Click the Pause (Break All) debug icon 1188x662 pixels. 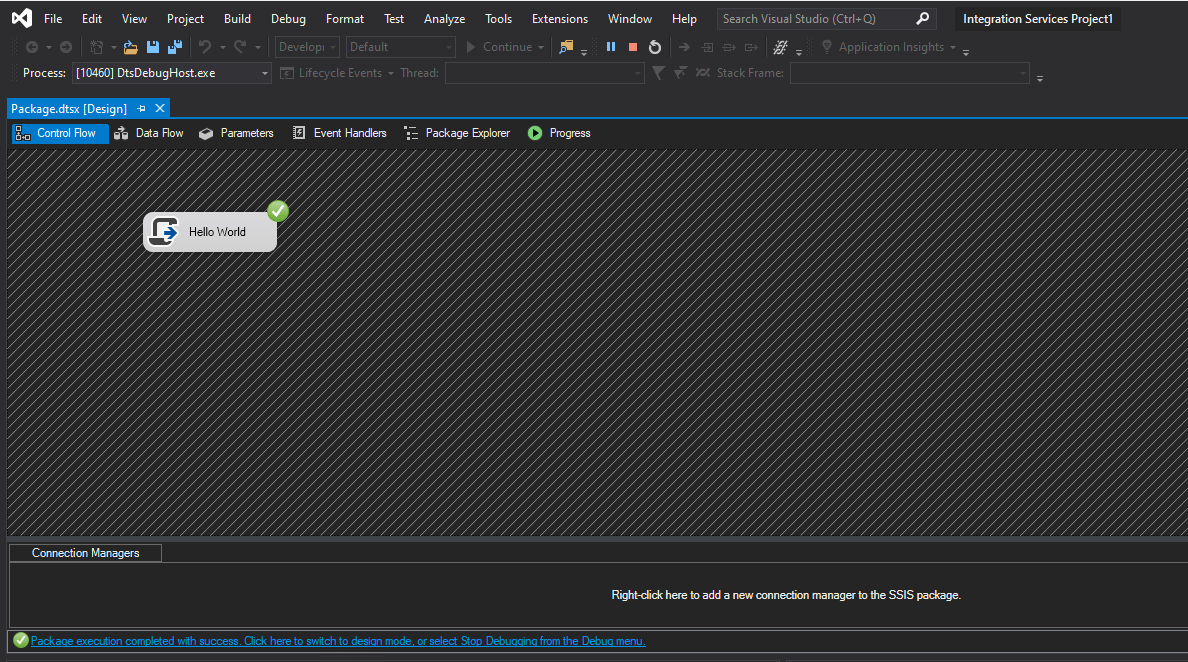click(x=611, y=47)
